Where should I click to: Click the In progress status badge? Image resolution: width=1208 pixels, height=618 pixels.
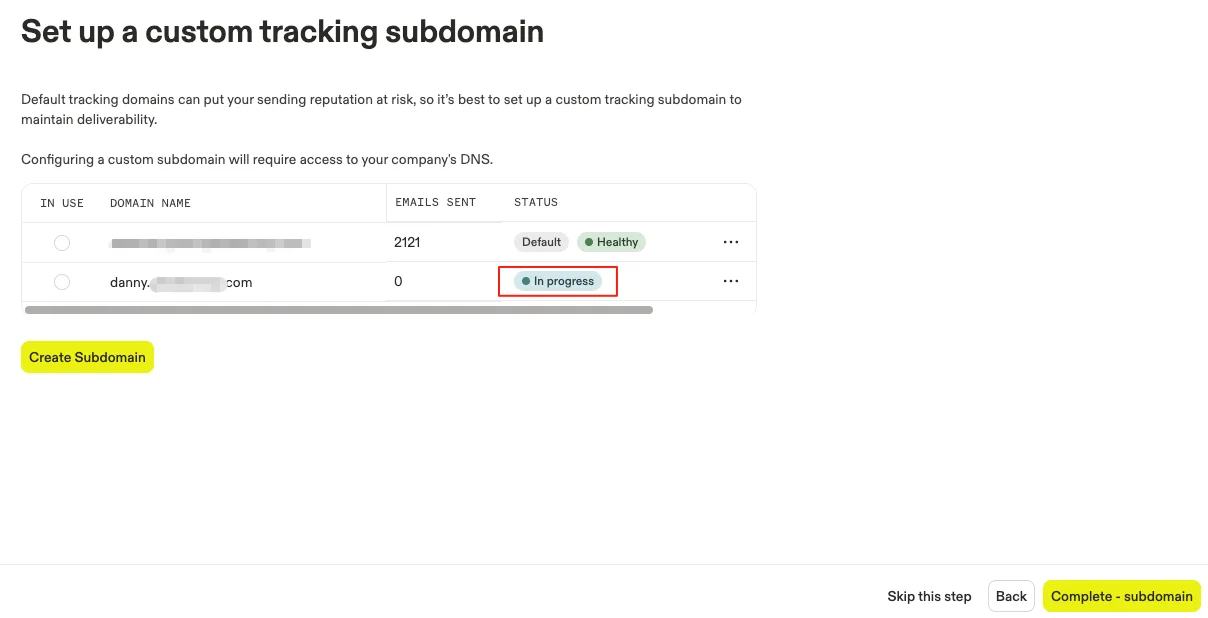558,281
